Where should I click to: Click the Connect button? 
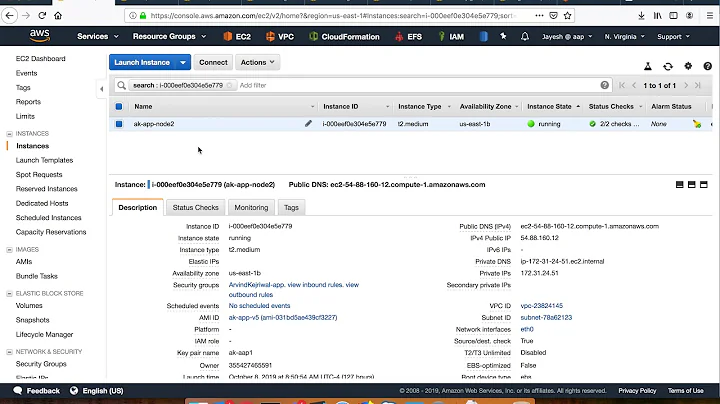[213, 62]
